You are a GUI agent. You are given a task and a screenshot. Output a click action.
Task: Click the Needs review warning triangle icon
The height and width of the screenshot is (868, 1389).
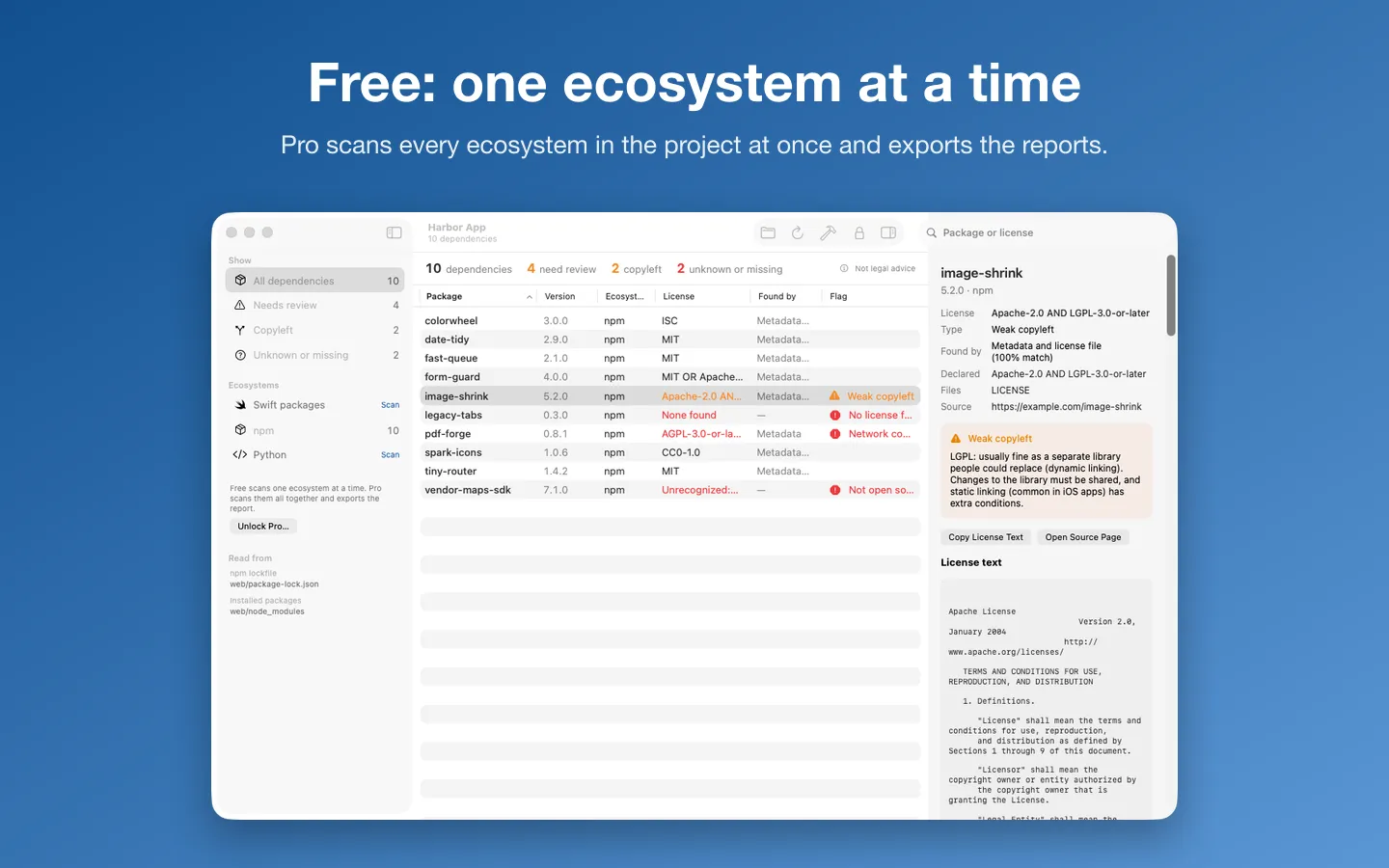[240, 305]
